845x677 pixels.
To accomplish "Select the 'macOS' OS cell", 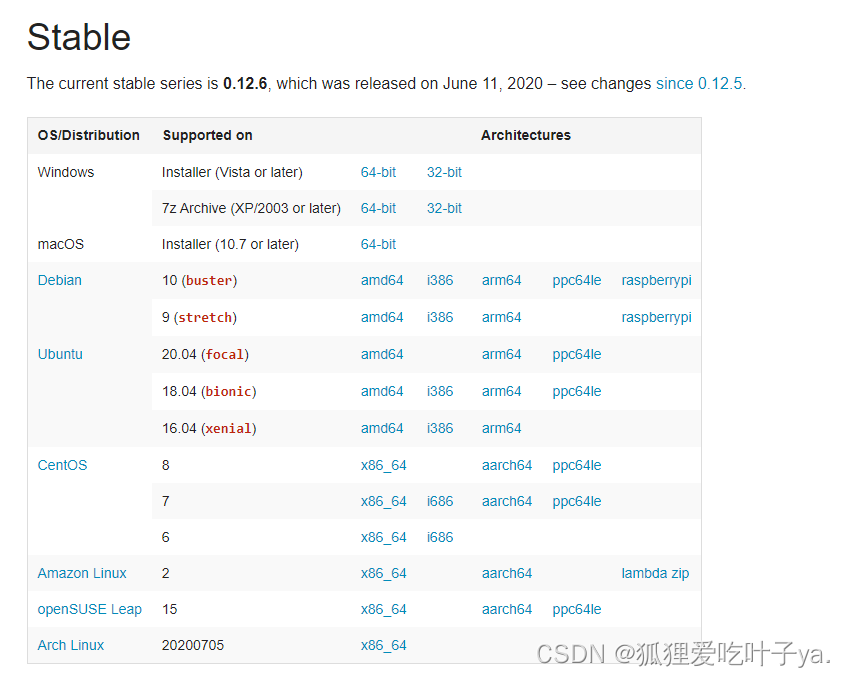I will pos(61,244).
